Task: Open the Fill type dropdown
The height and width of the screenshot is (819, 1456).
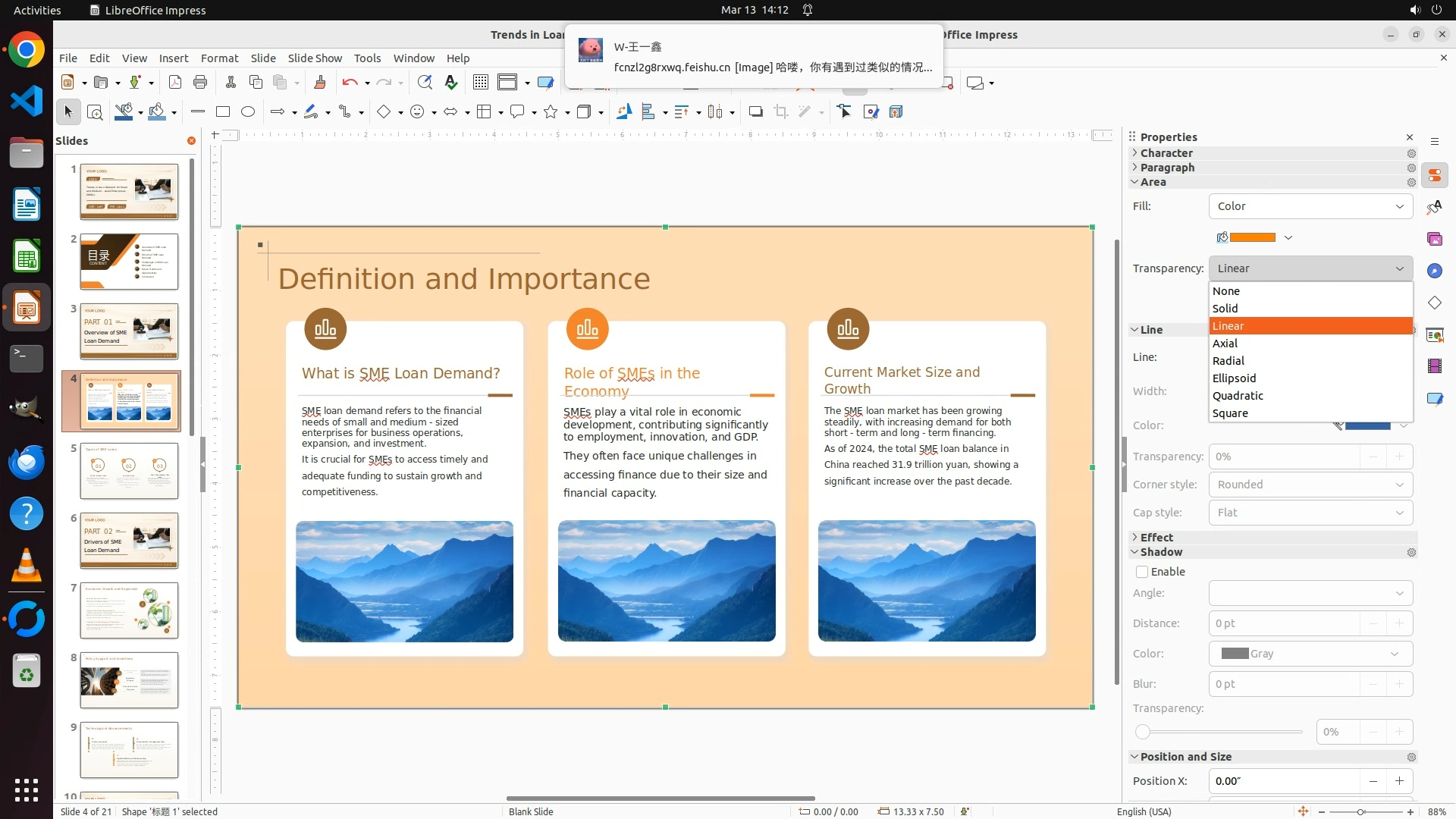Action: coord(1310,206)
